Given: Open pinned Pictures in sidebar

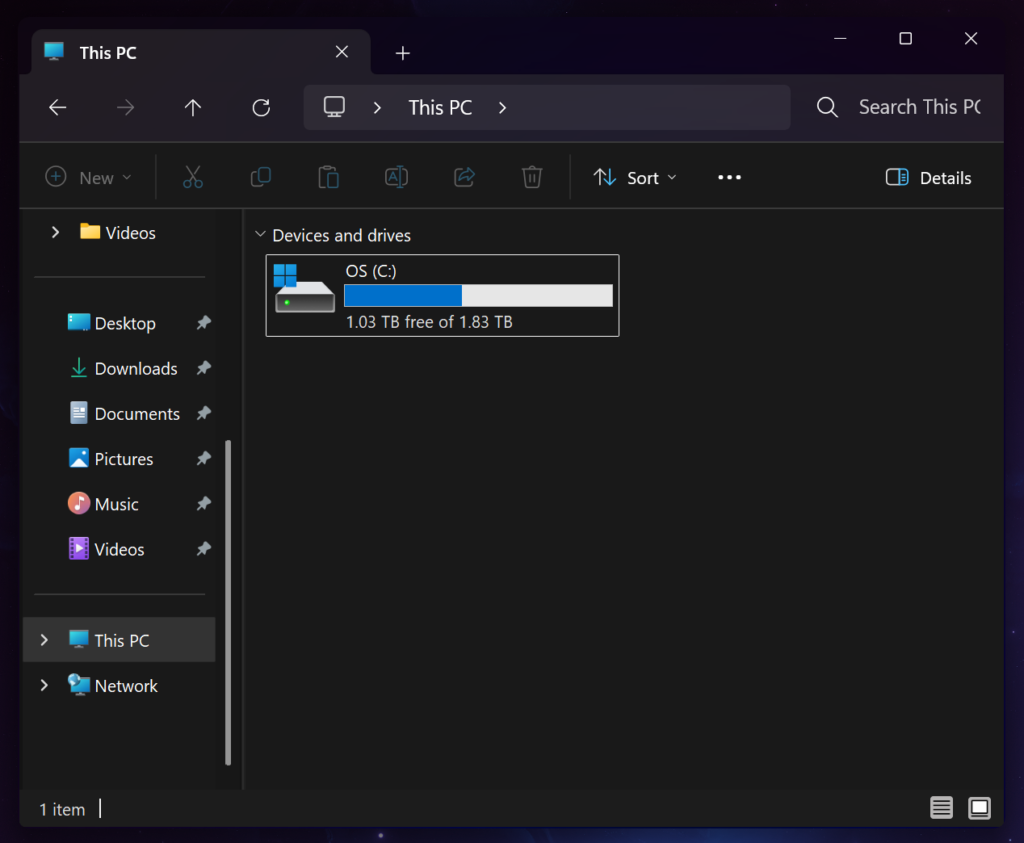Looking at the screenshot, I should coord(111,458).
